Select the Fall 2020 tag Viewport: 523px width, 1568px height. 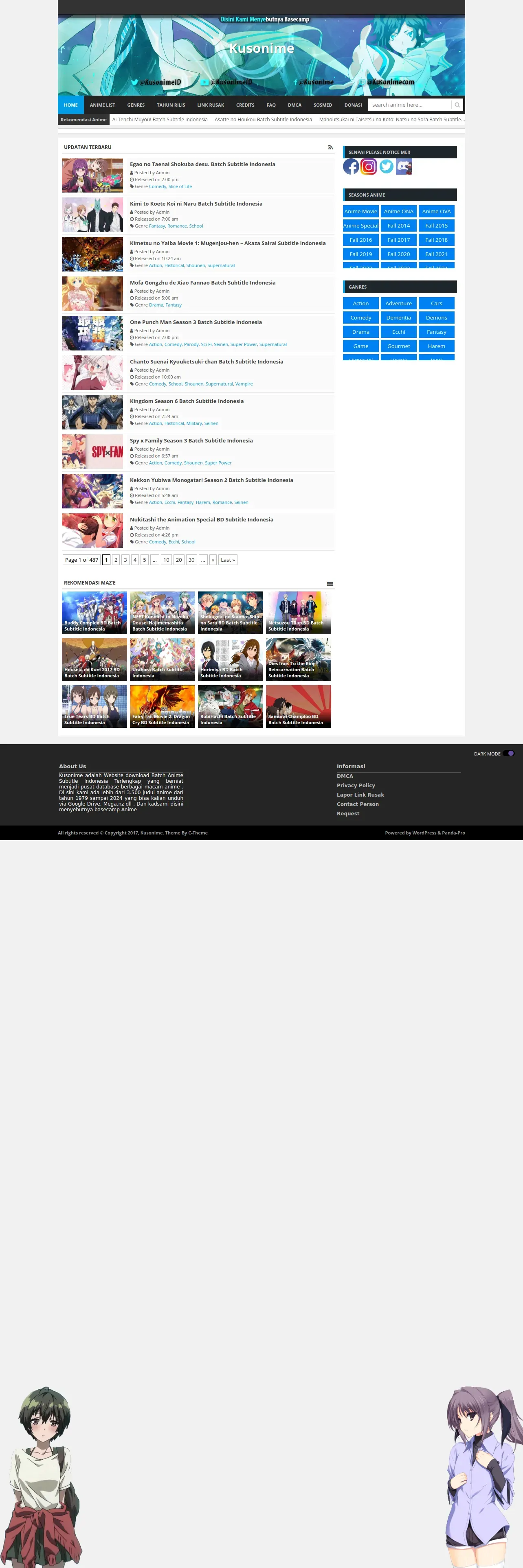(399, 254)
